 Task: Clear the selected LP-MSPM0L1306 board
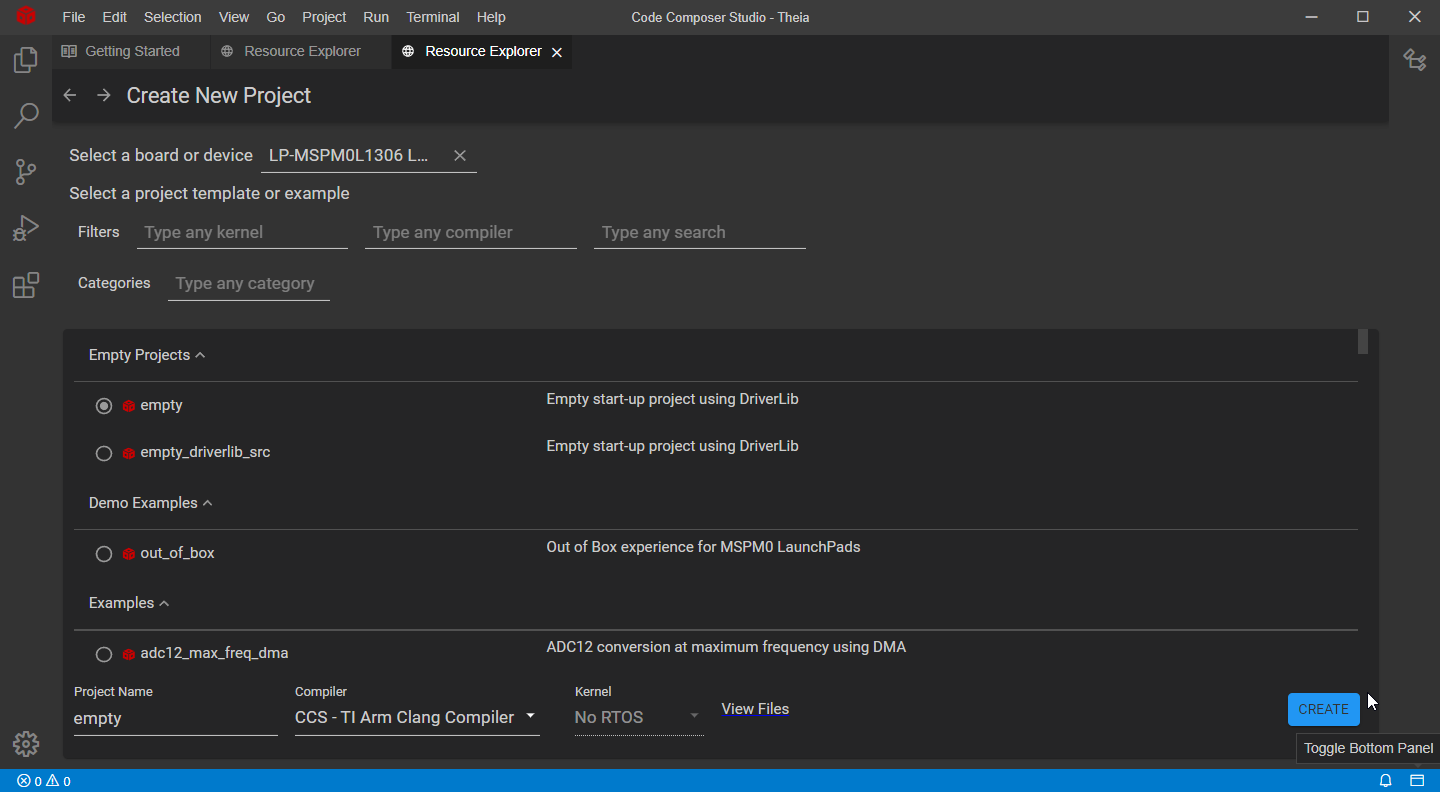point(460,155)
